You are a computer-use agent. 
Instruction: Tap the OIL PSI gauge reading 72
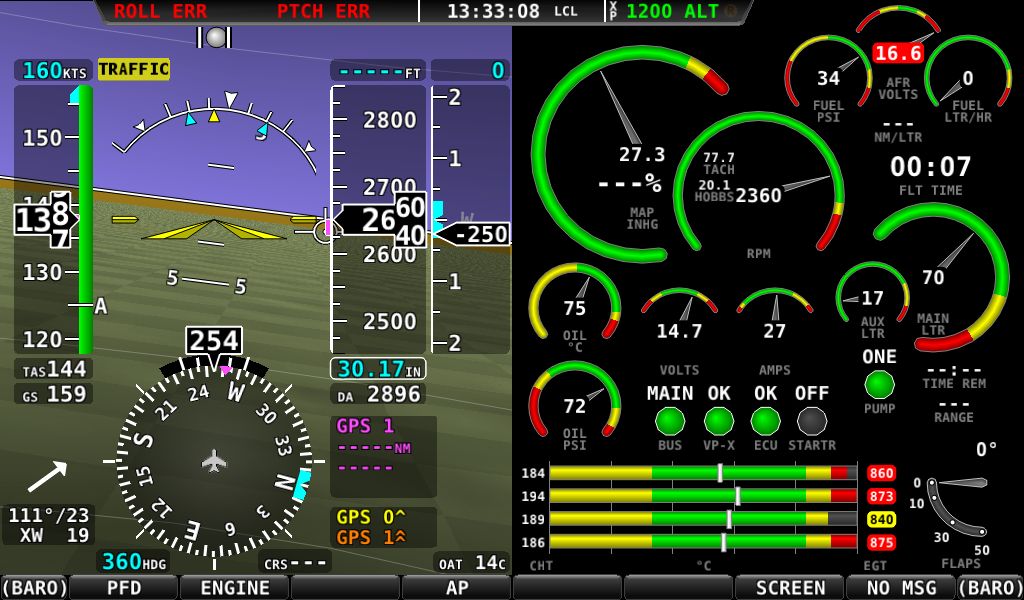[575, 406]
